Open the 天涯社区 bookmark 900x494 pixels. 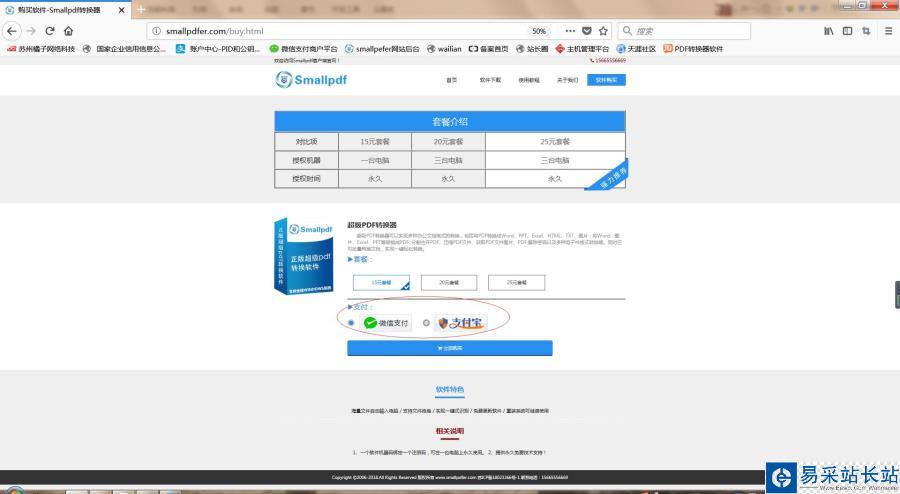(636, 49)
